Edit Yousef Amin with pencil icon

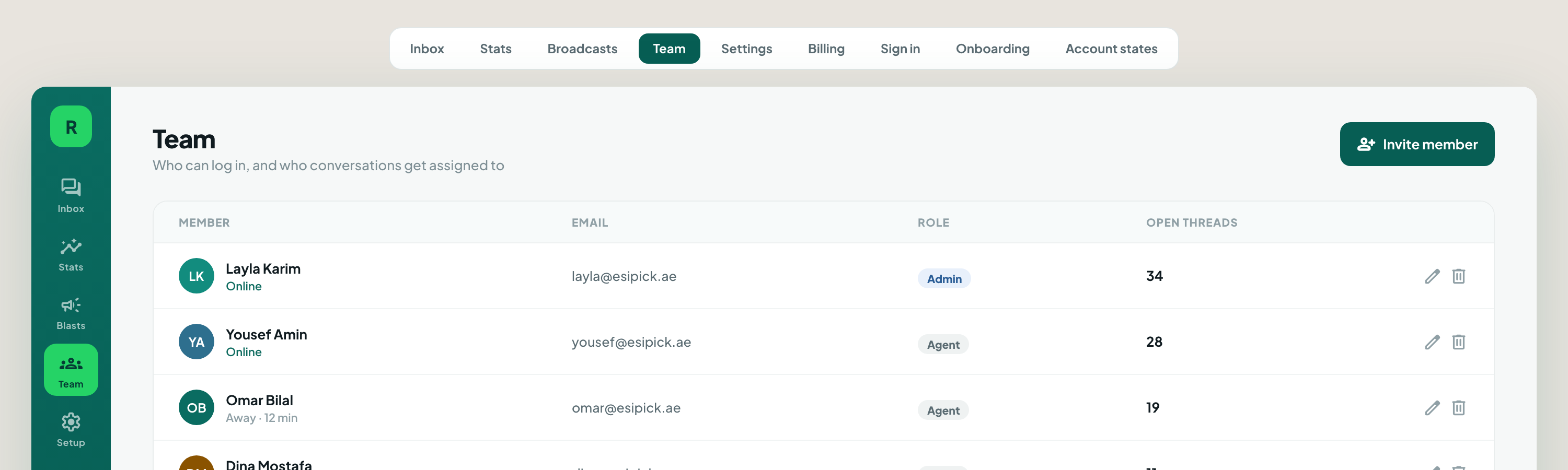point(1432,342)
